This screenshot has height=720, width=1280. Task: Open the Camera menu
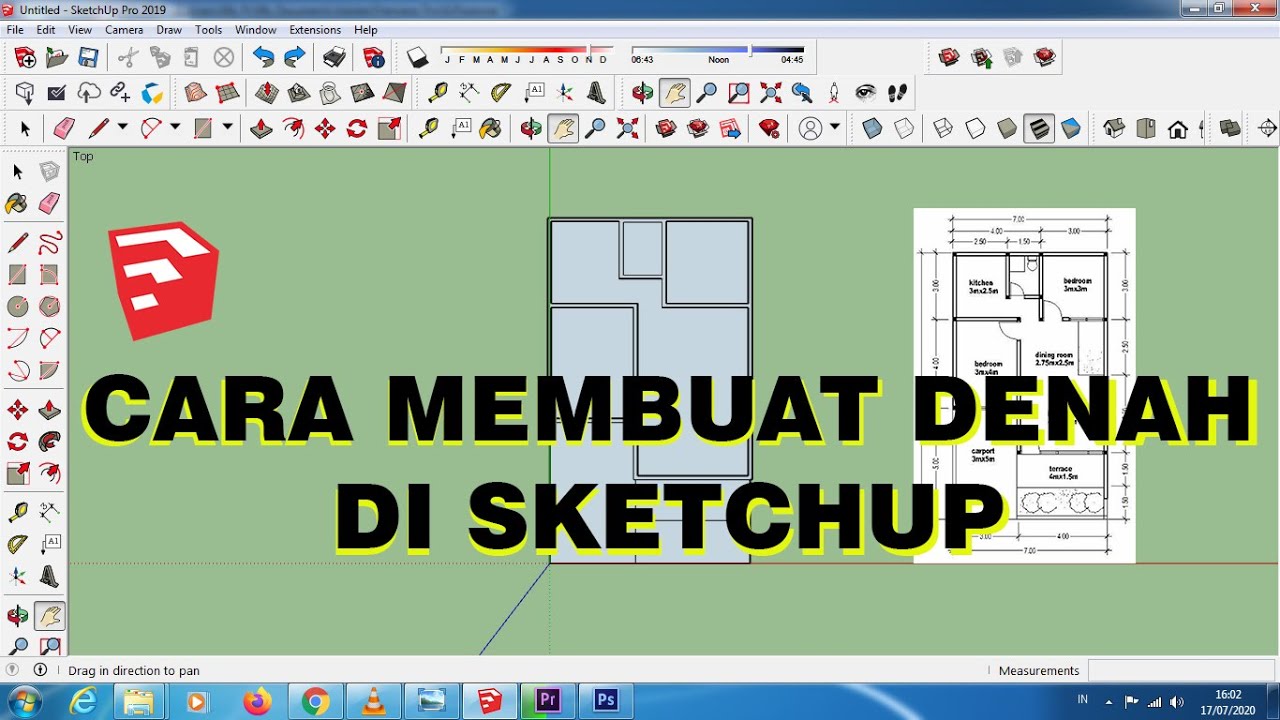coord(124,30)
